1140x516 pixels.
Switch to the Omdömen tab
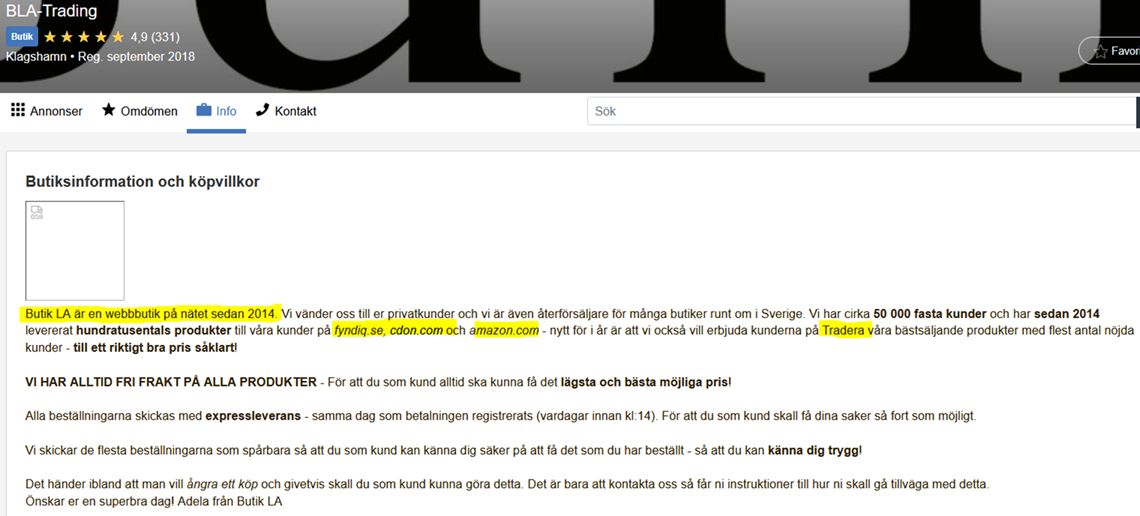pyautogui.click(x=139, y=111)
